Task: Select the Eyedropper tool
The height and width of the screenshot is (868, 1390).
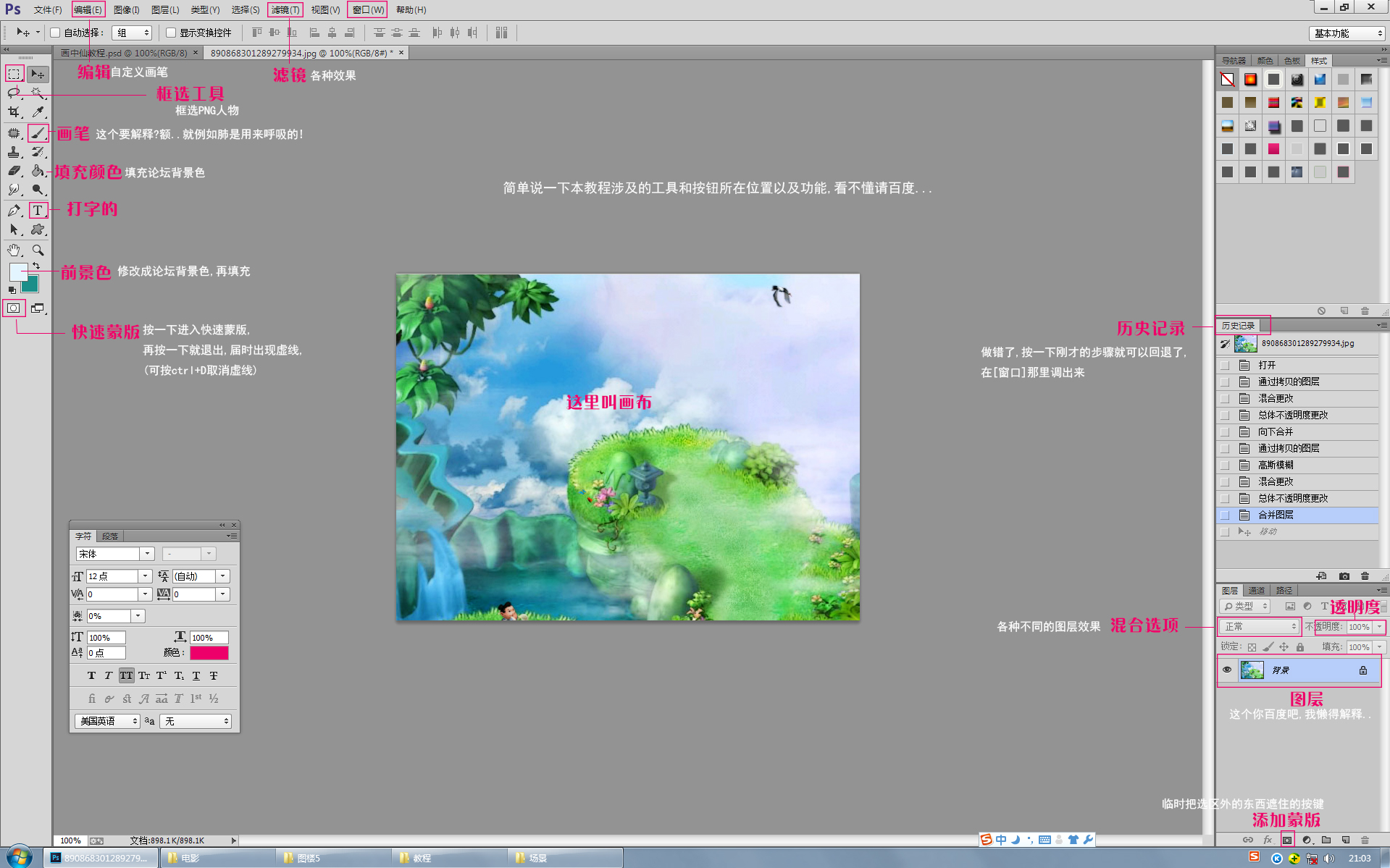Action: [x=38, y=112]
